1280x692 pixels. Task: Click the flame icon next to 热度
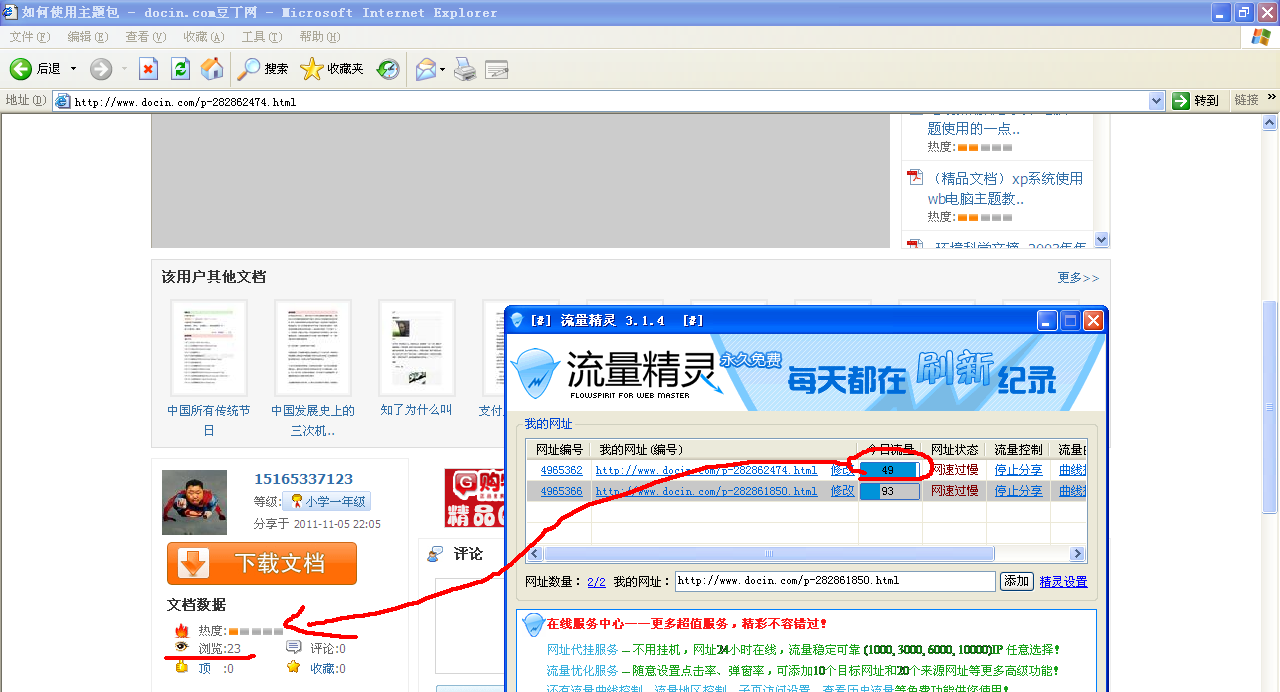click(x=181, y=631)
